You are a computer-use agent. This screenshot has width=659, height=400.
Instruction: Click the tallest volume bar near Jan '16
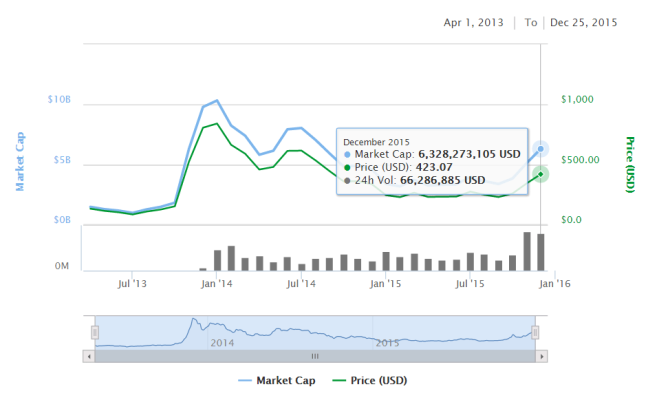click(x=527, y=251)
